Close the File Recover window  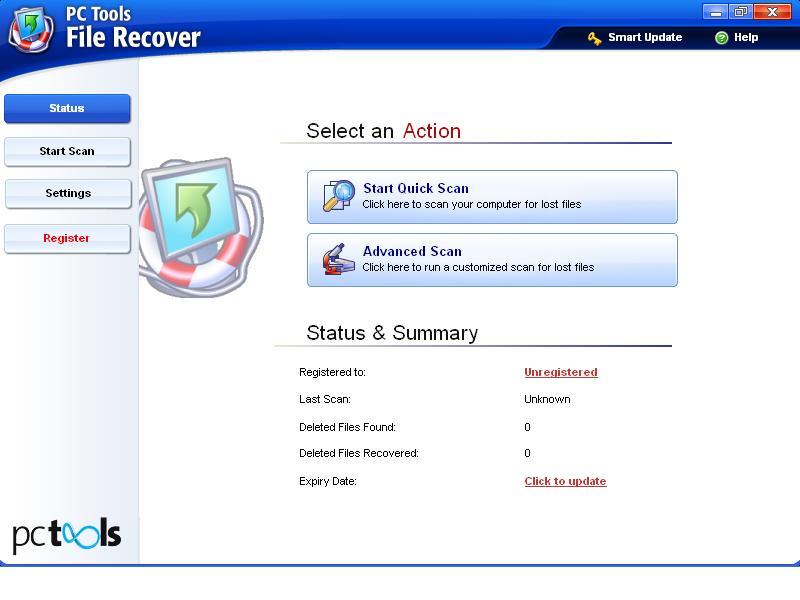(x=773, y=12)
